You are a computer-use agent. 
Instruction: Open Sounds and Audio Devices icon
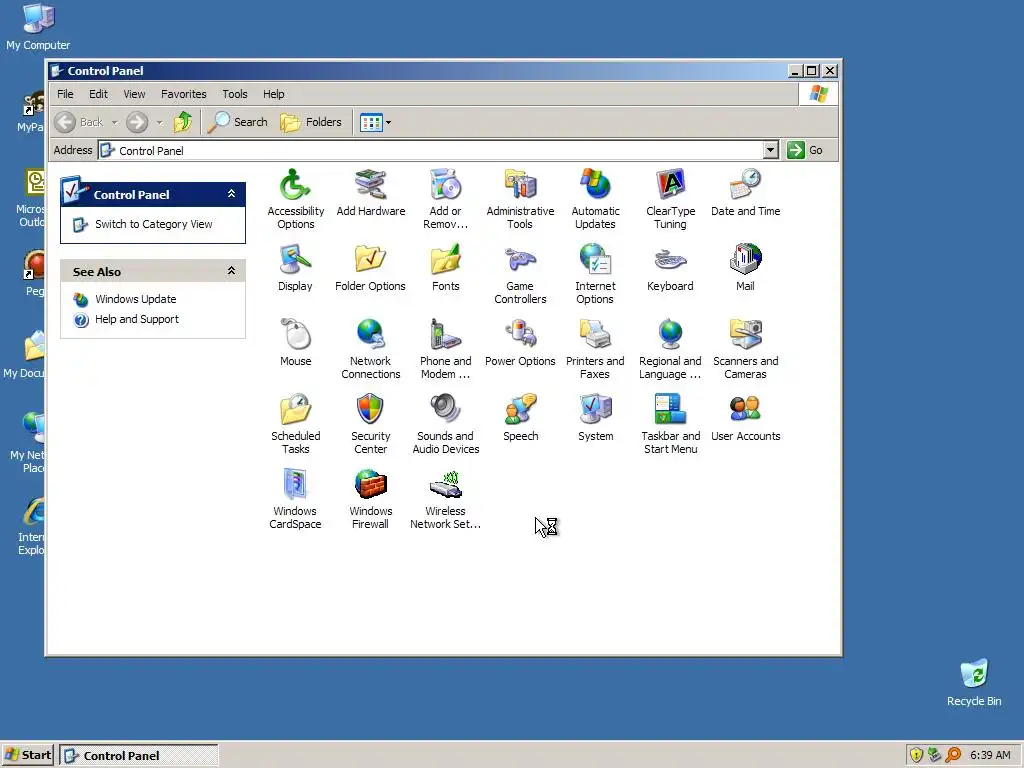pyautogui.click(x=445, y=410)
